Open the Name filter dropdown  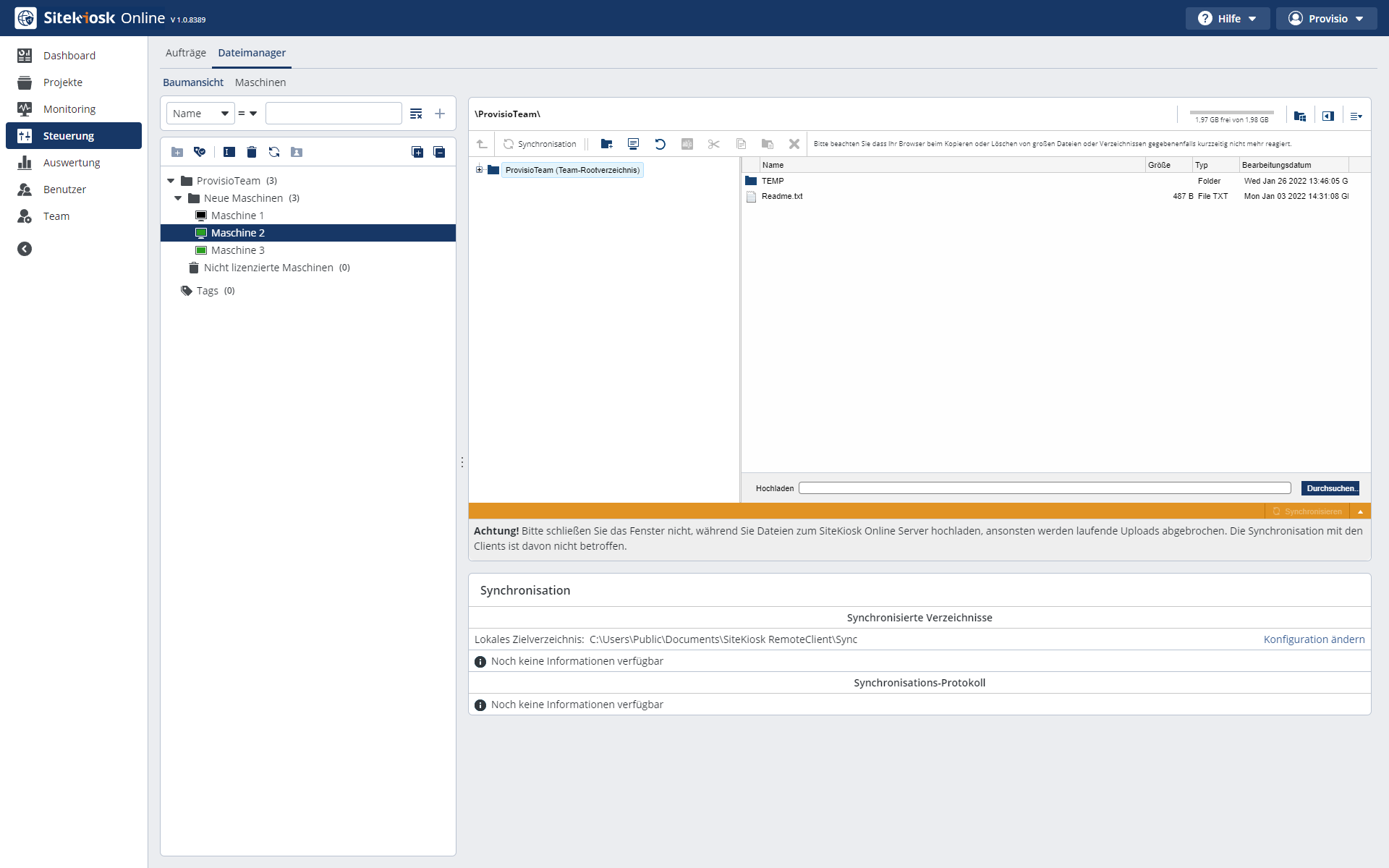coord(200,114)
